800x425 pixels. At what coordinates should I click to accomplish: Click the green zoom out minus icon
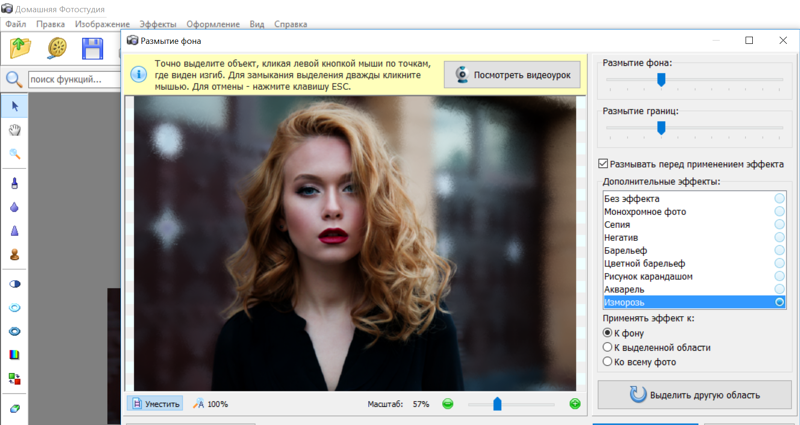[447, 404]
